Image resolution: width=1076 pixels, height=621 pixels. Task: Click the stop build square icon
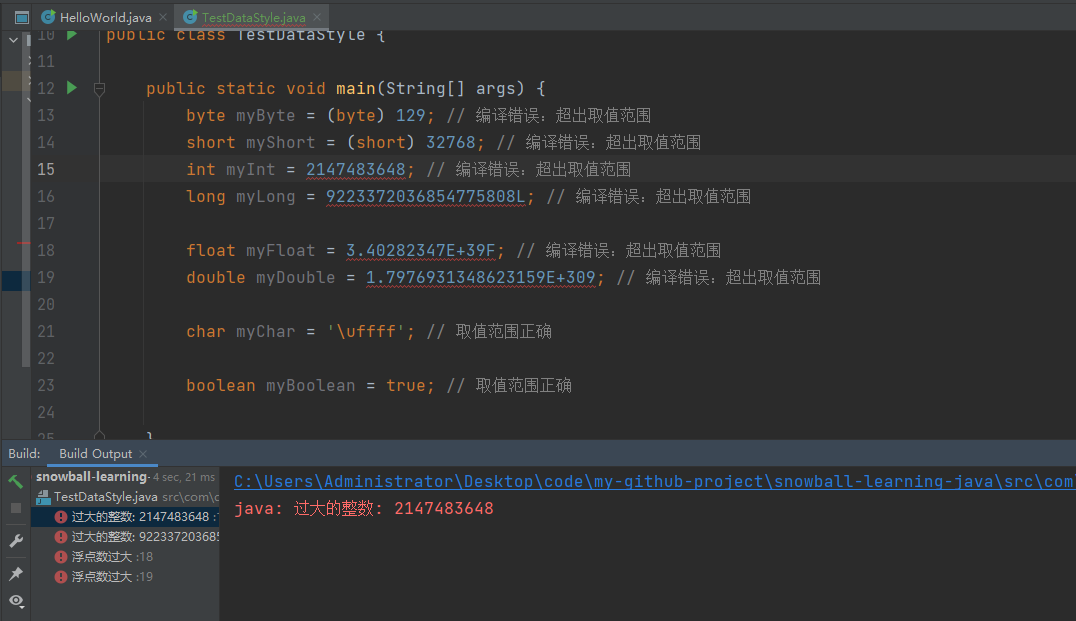coord(16,508)
